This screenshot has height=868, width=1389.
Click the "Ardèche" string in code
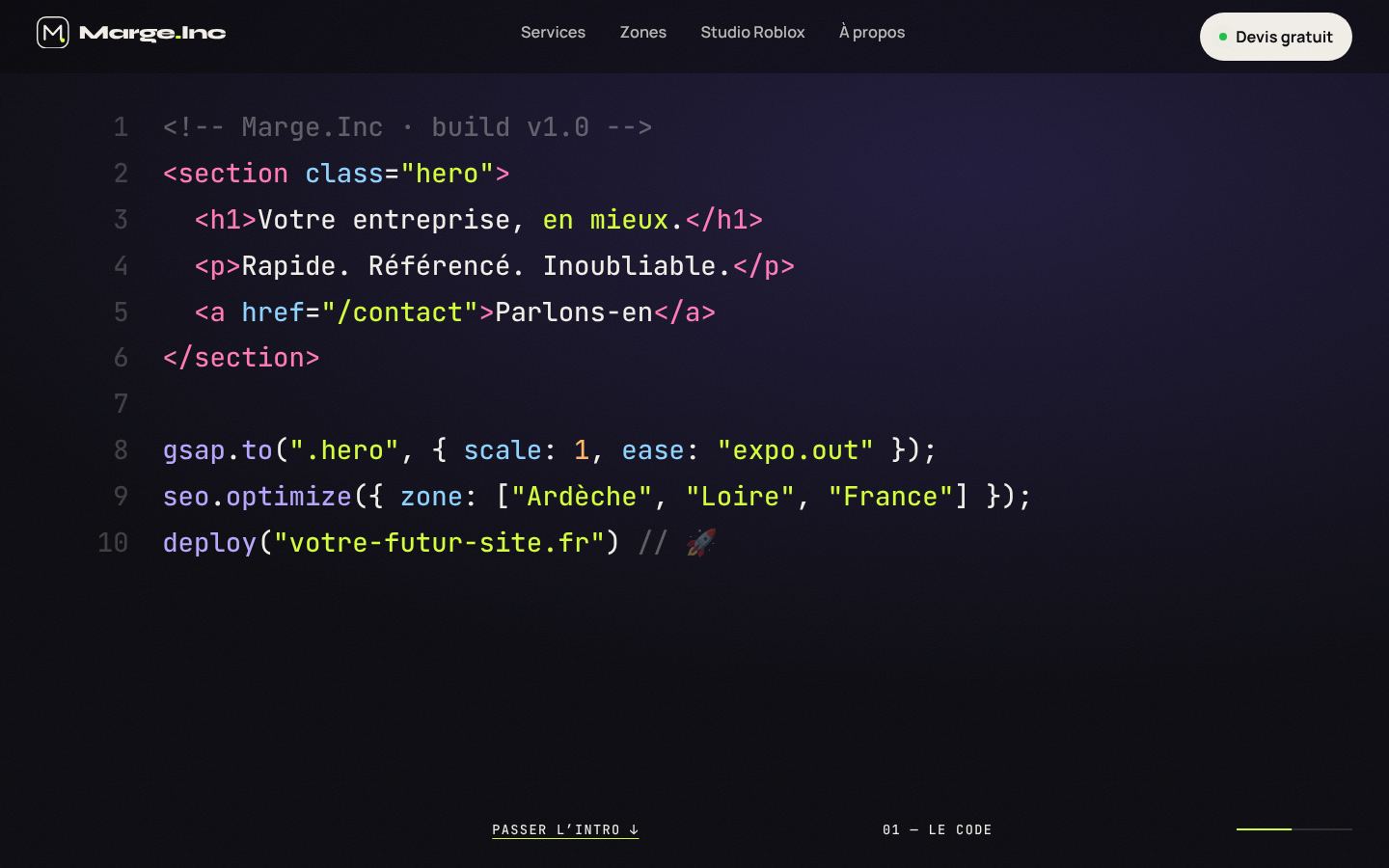pyautogui.click(x=582, y=497)
